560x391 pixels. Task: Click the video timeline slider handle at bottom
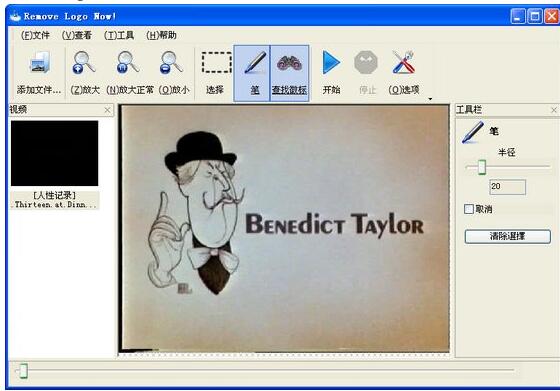pos(23,371)
